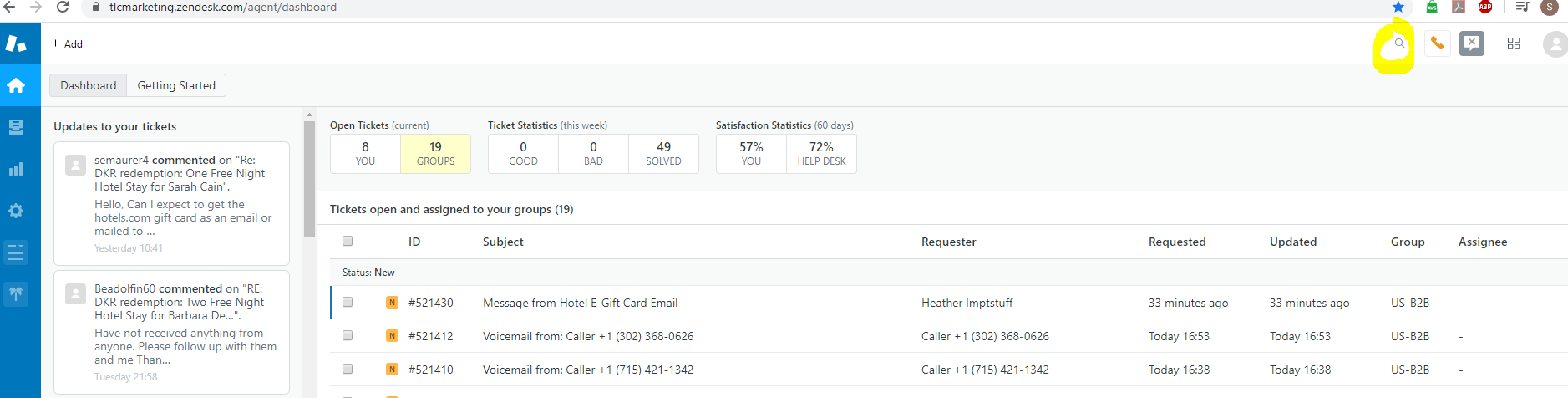Open the Zendesk products grid icon
The image size is (1568, 398).
tap(1514, 43)
